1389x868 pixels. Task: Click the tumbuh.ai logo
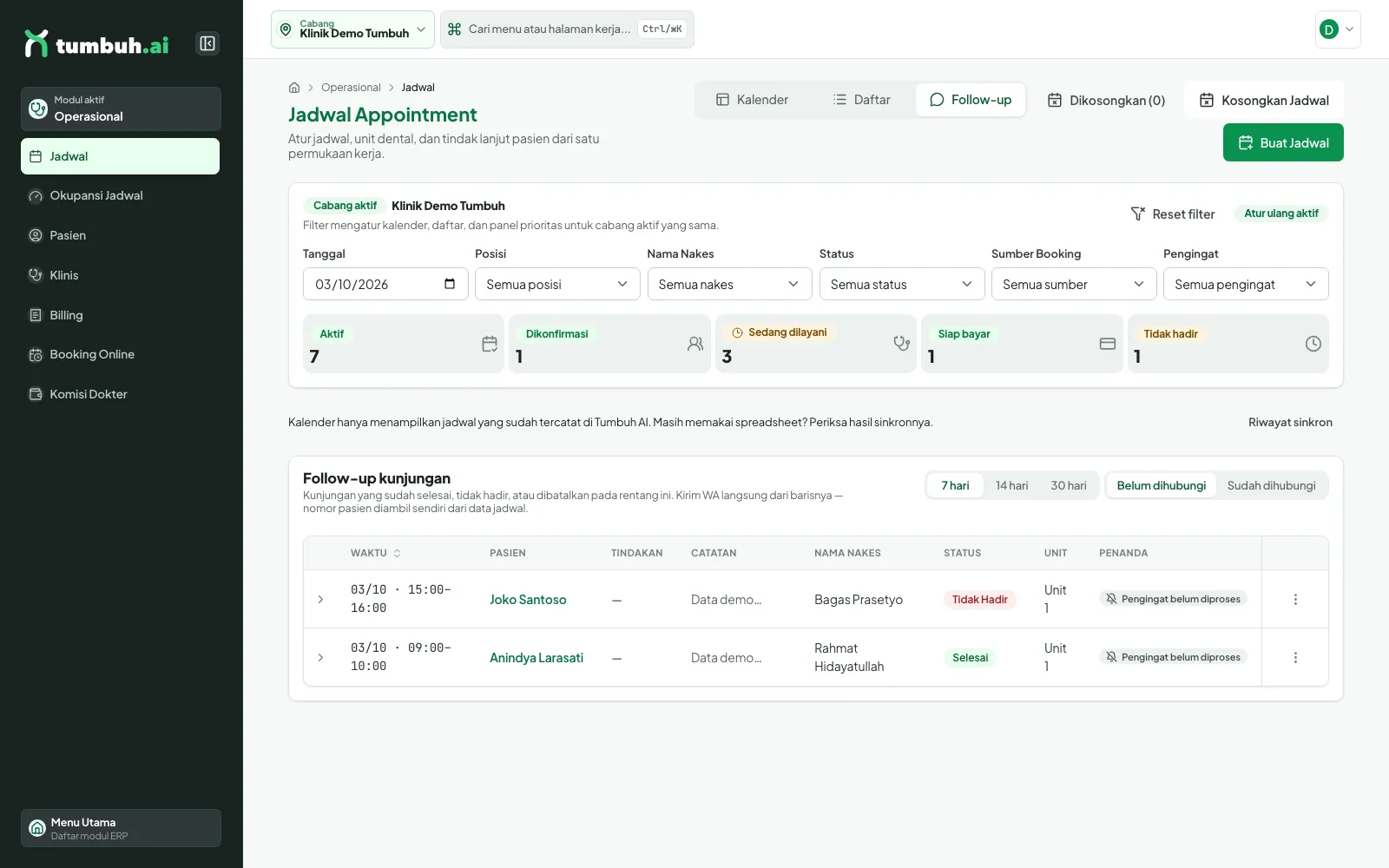[x=96, y=44]
